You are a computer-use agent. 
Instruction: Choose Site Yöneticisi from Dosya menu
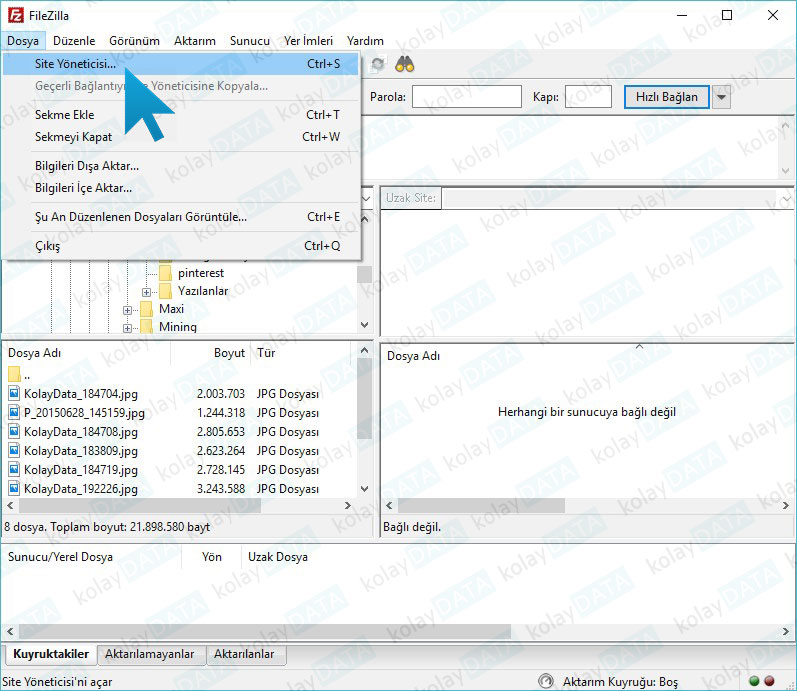(x=75, y=63)
